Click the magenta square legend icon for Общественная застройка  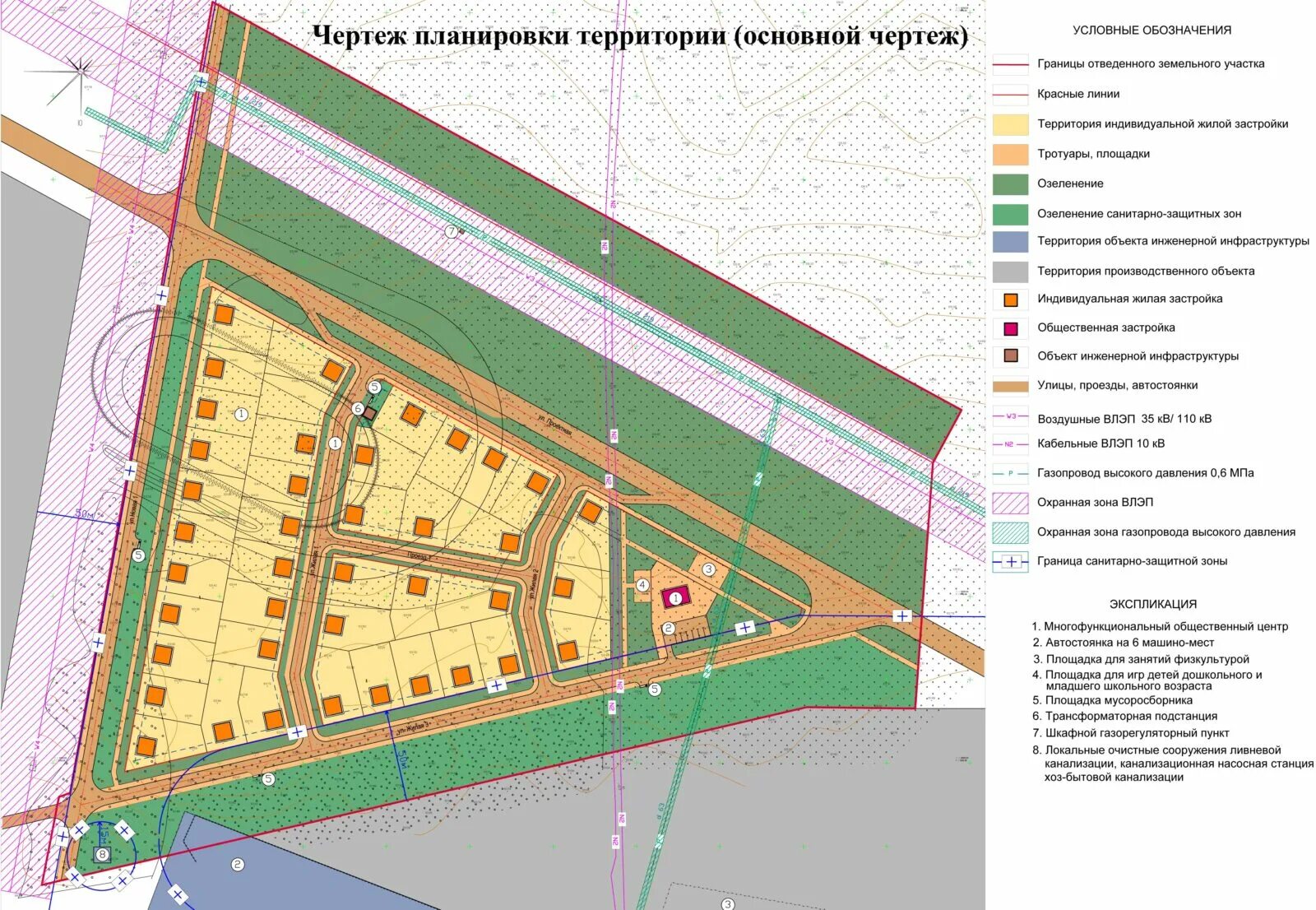tap(1011, 329)
